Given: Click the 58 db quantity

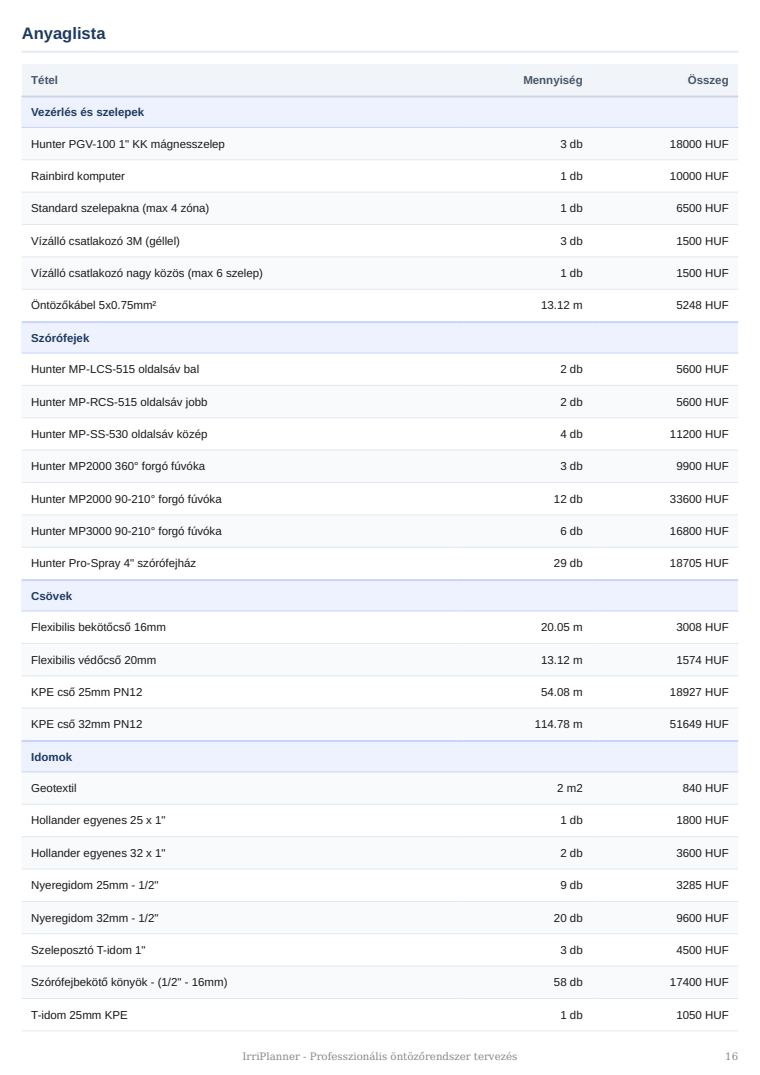Looking at the screenshot, I should 567,982.
